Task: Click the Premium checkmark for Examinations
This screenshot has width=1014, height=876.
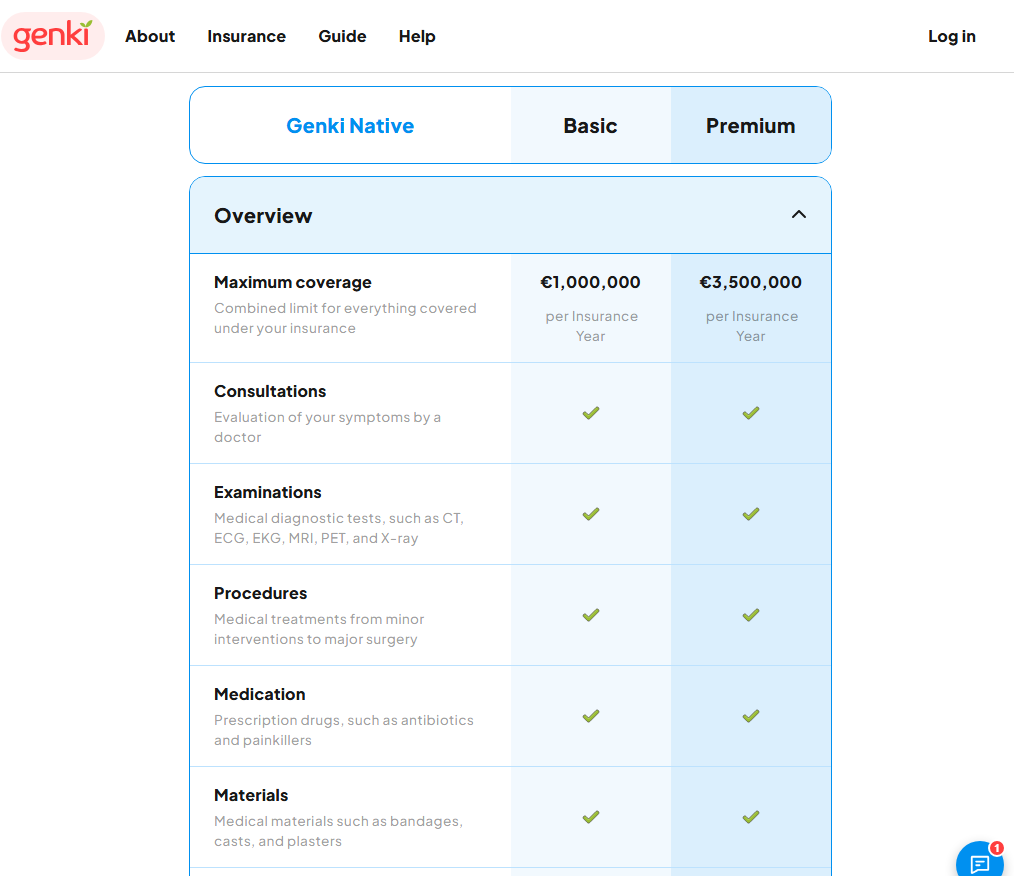Action: (x=751, y=513)
